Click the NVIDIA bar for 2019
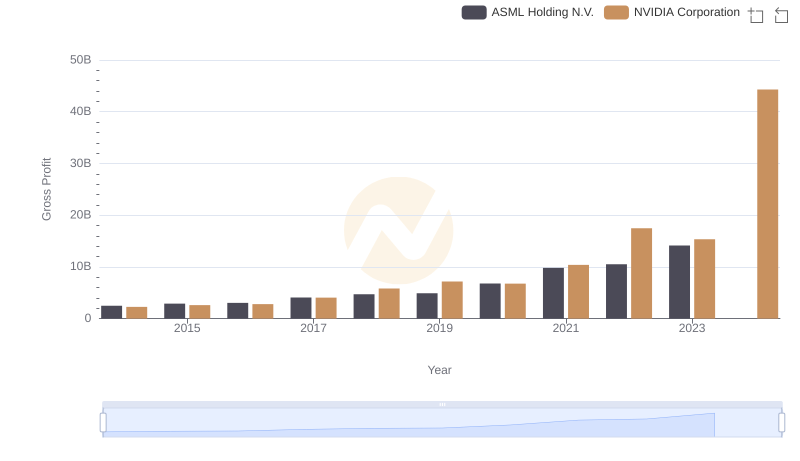This screenshot has height=461, width=800. [452, 300]
